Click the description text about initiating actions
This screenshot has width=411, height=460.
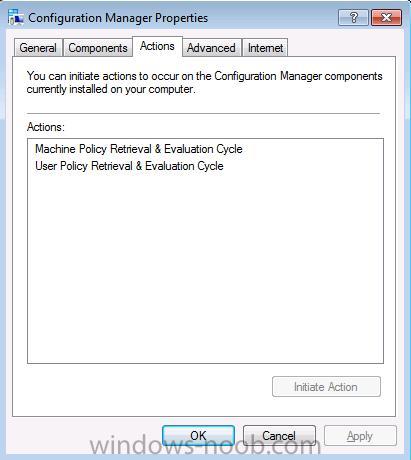click(204, 83)
